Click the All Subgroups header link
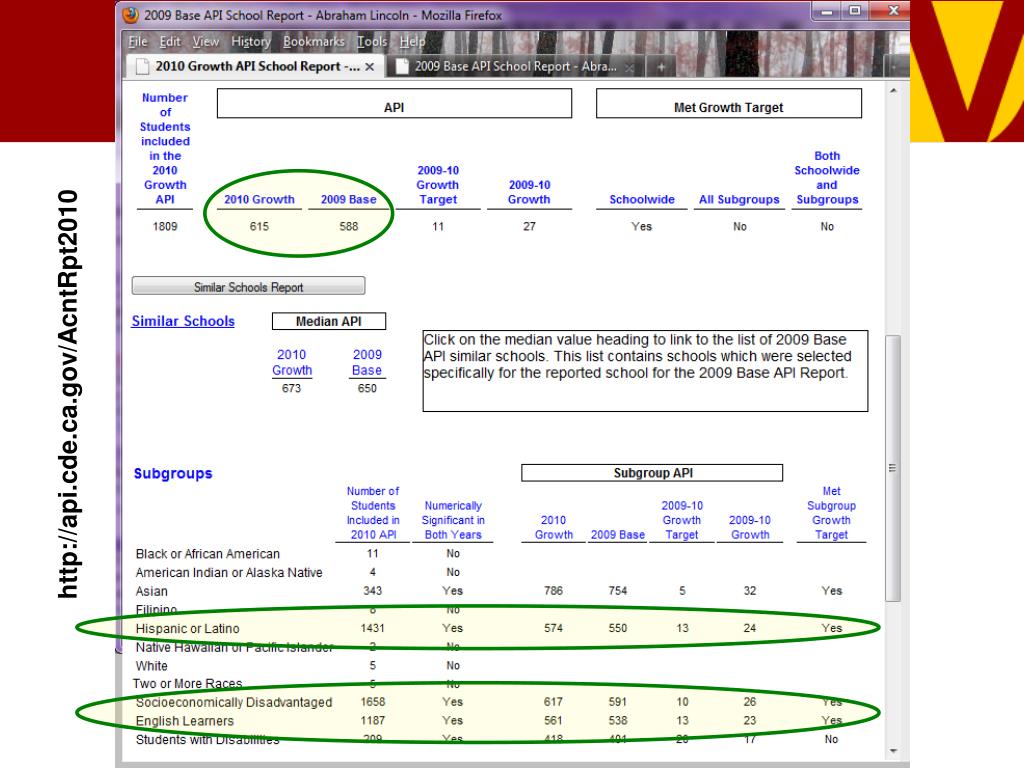Screen dimensions: 1024x768 (x=739, y=200)
